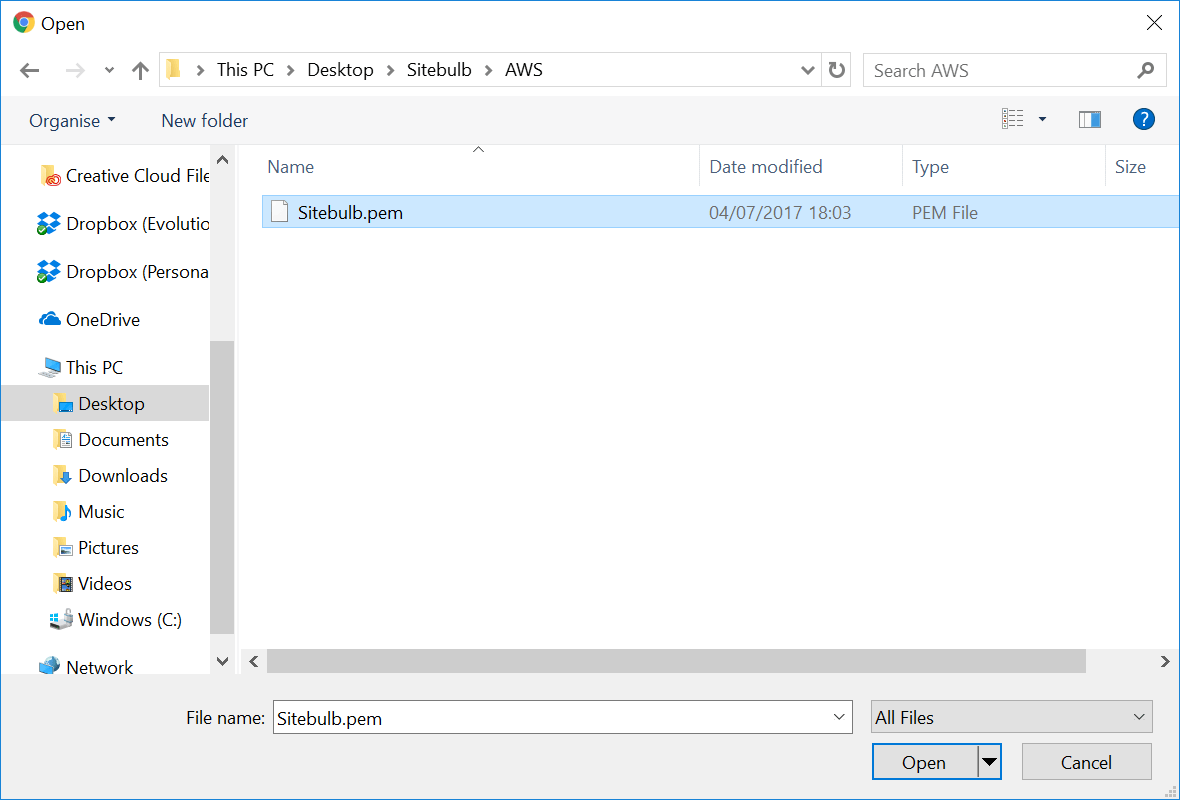Open Network in the sidebar
The height and width of the screenshot is (800, 1180).
tap(86, 668)
